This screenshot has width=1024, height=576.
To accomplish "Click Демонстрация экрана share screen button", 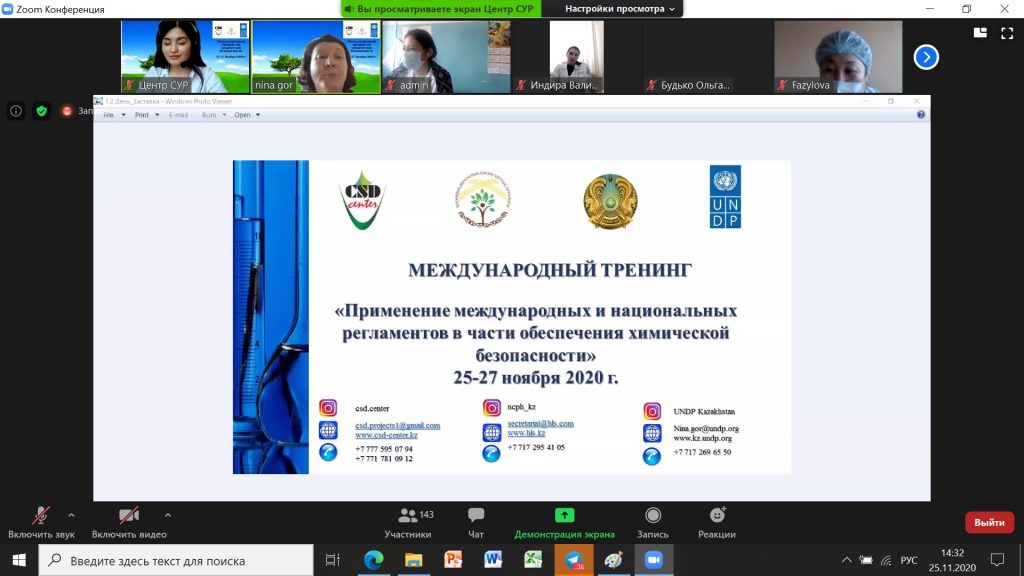I will click(564, 522).
